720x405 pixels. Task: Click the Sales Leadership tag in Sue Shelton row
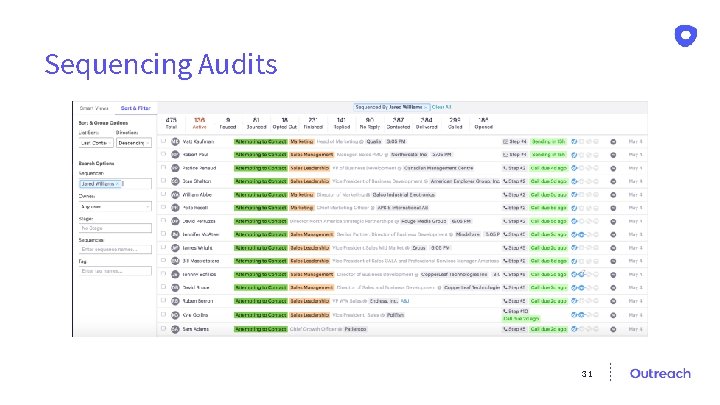click(309, 181)
